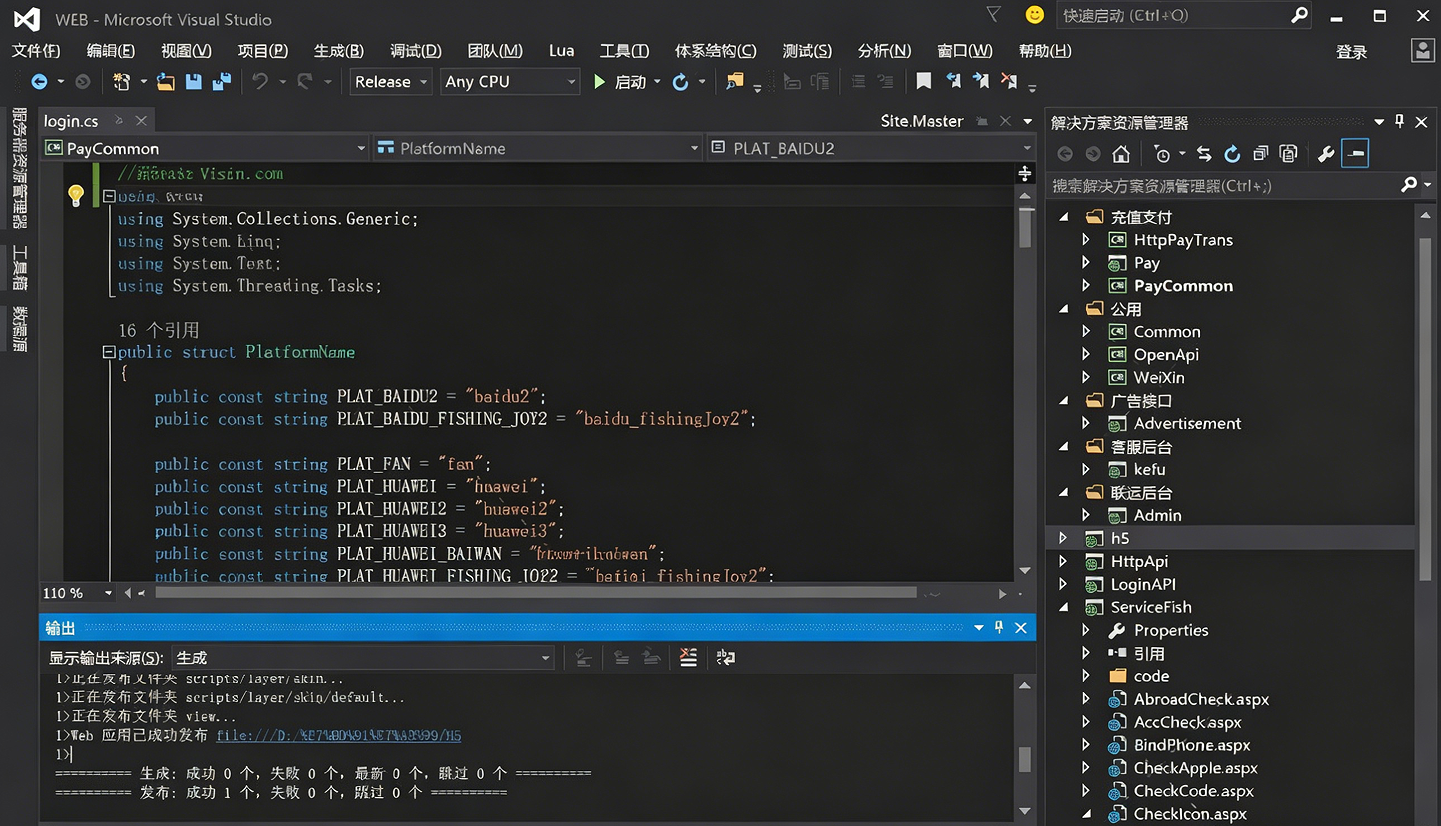Click the green Start debugging play icon

point(599,82)
